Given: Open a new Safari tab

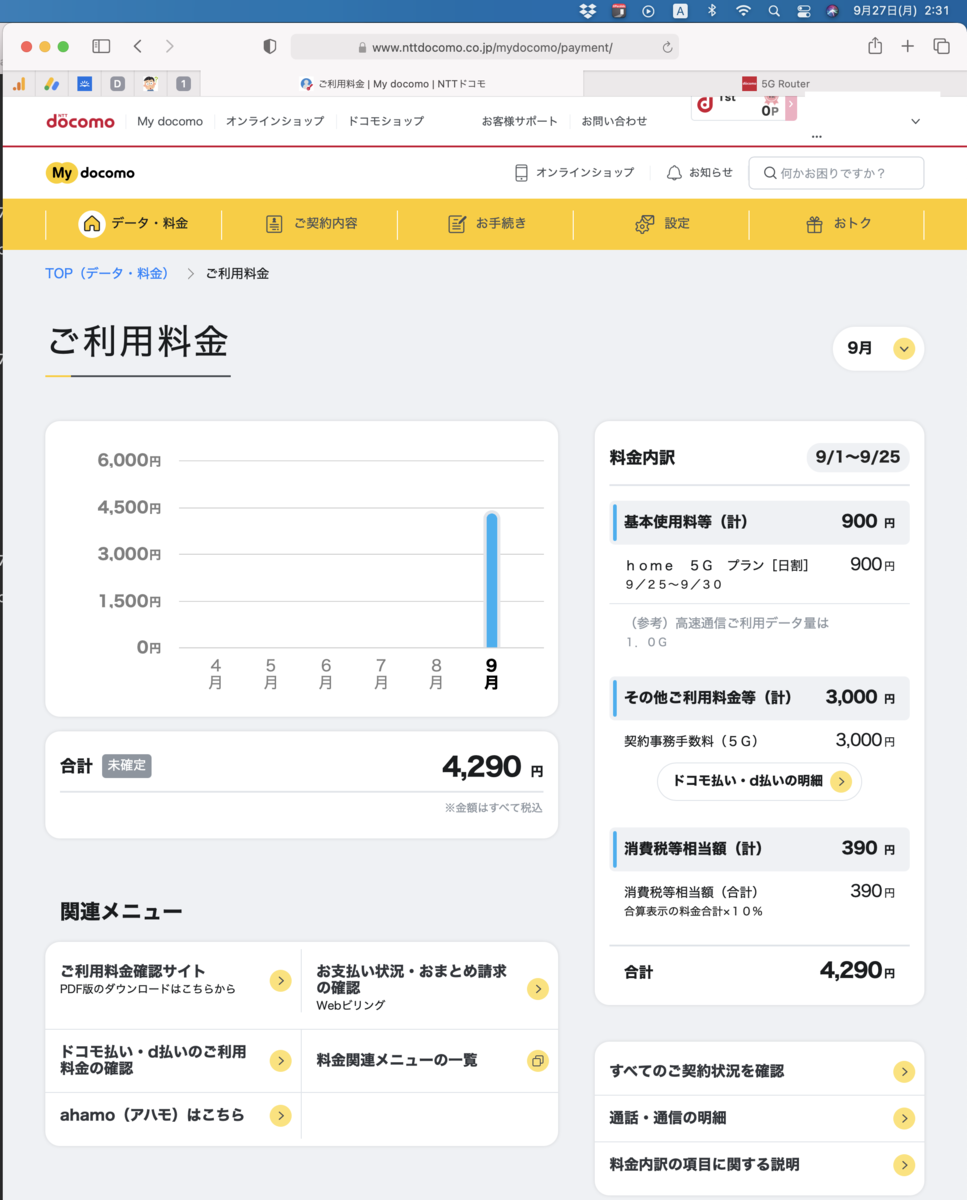Looking at the screenshot, I should 907,46.
